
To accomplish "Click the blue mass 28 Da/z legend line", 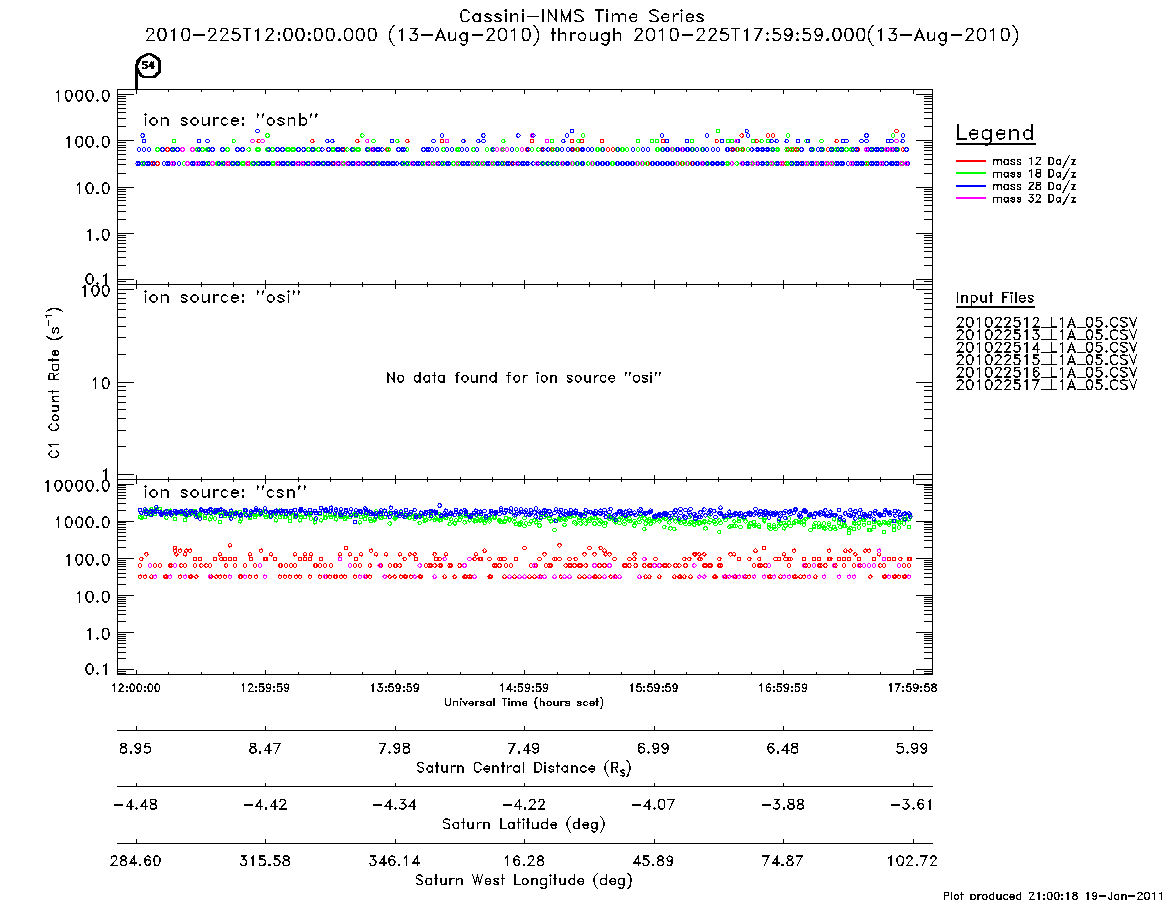I will [970, 187].
